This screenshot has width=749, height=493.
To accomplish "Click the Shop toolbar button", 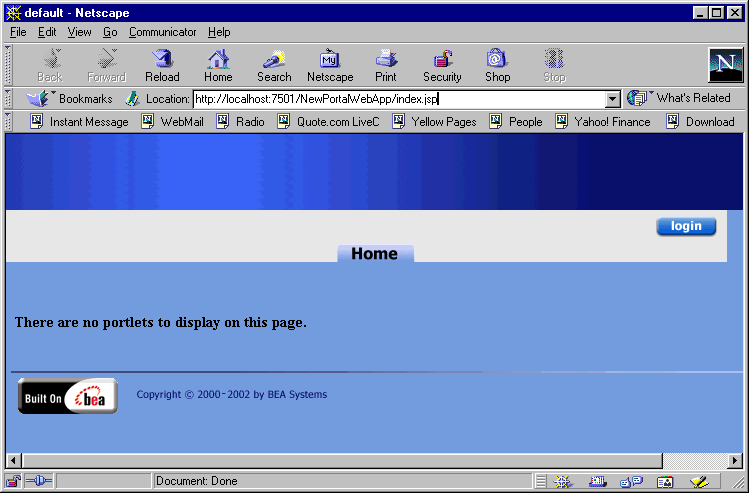I will coord(497,65).
